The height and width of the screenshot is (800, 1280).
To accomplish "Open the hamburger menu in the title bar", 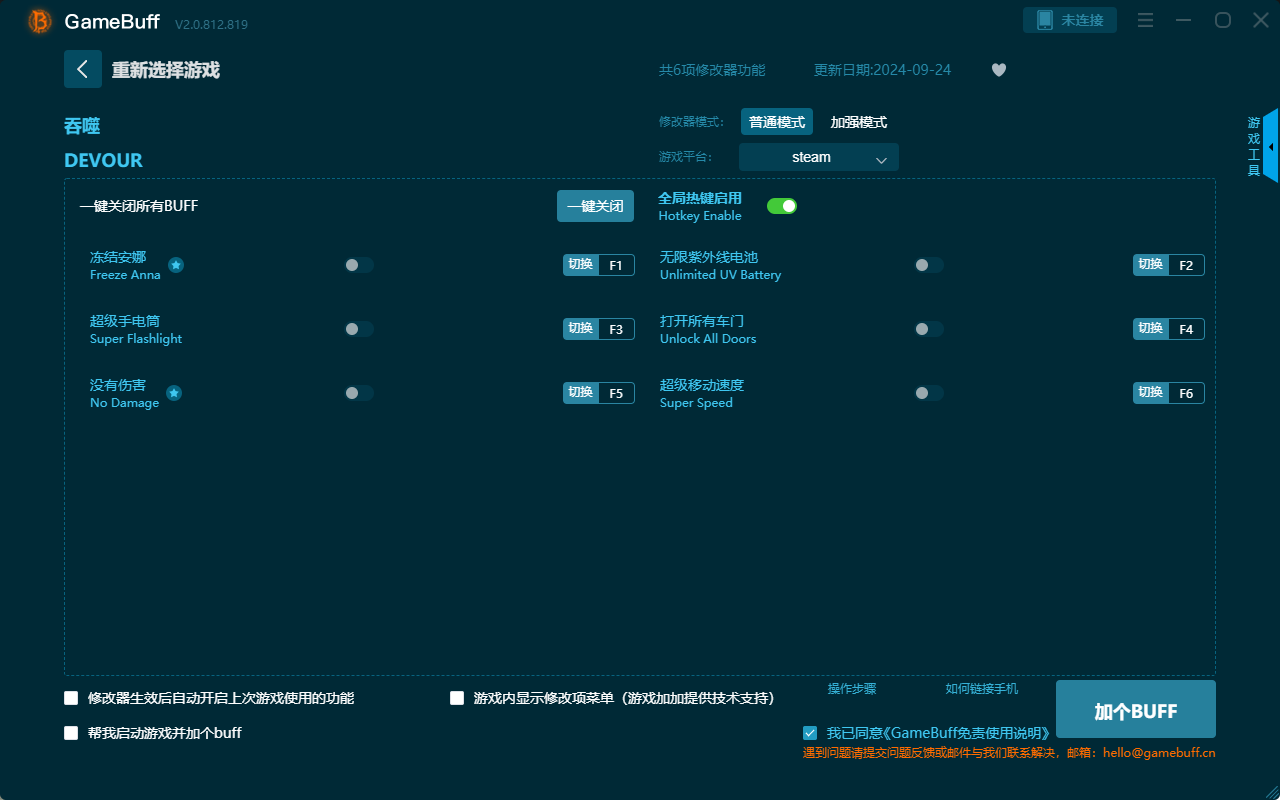I will pyautogui.click(x=1145, y=20).
